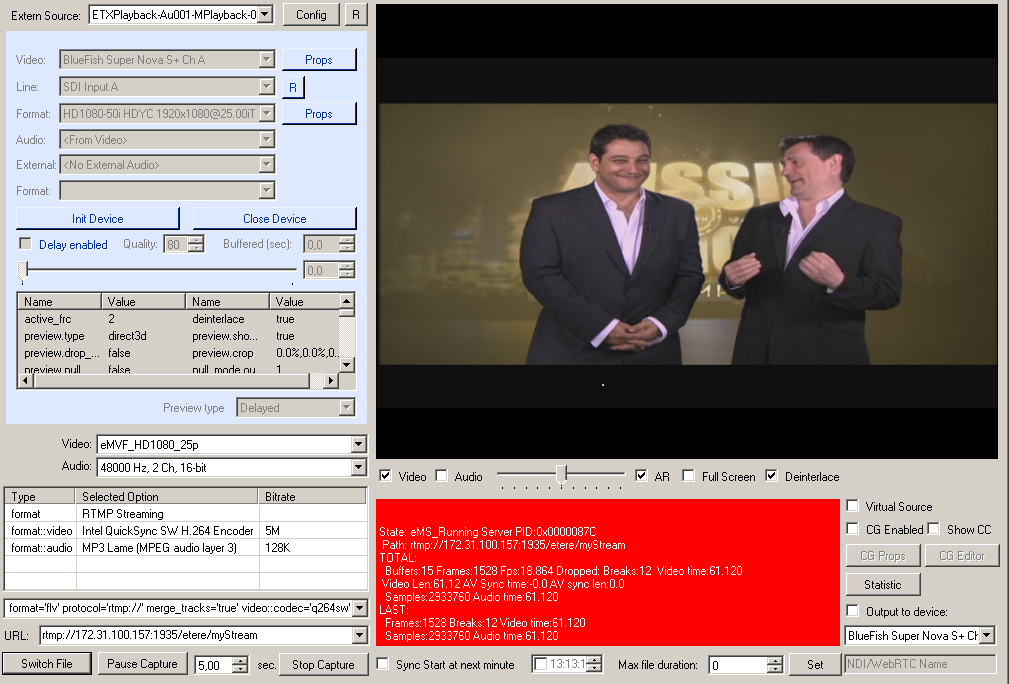The width and height of the screenshot is (1009, 684).
Task: Click the R button next to Config
Action: pos(356,15)
